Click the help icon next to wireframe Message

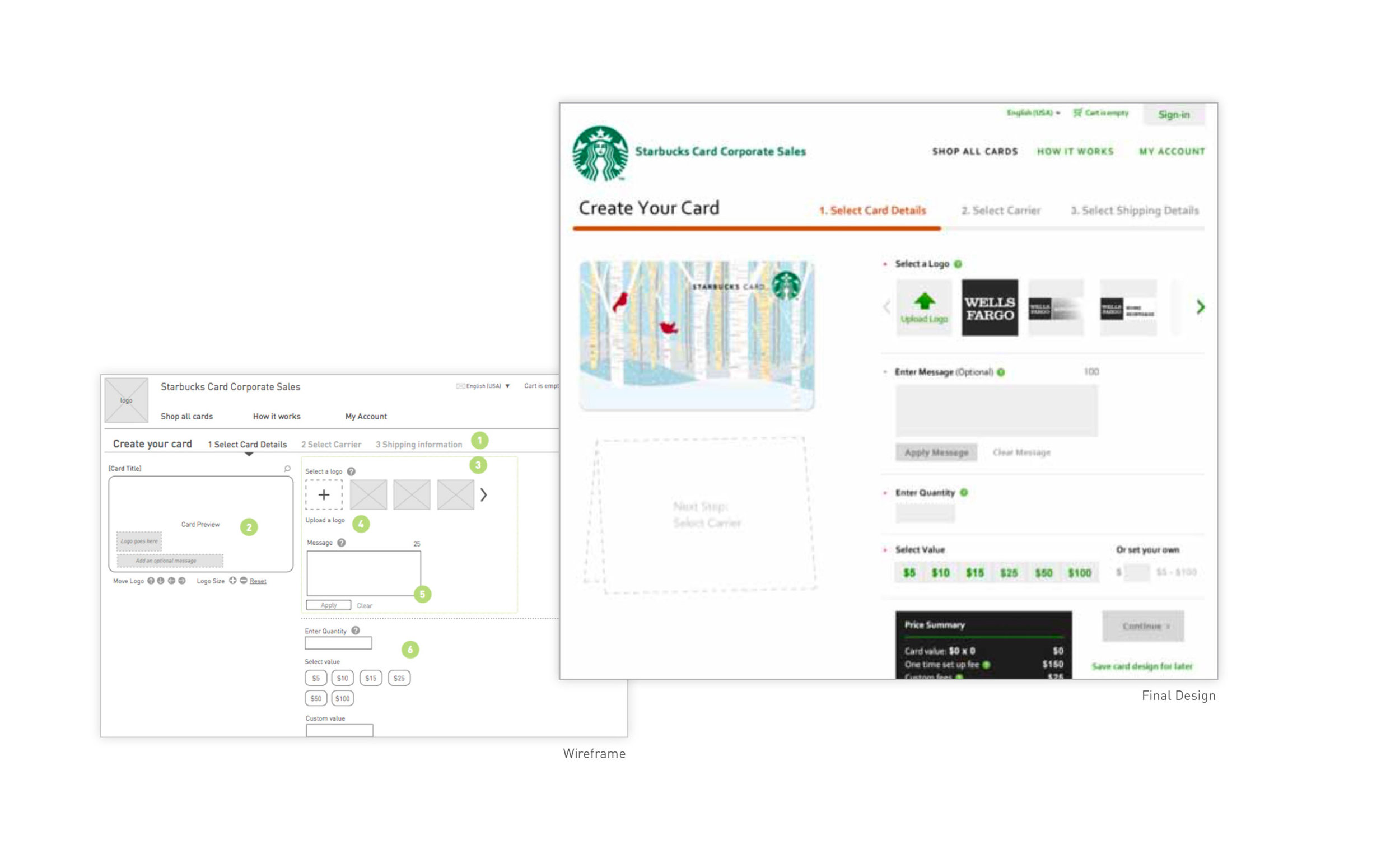(342, 543)
